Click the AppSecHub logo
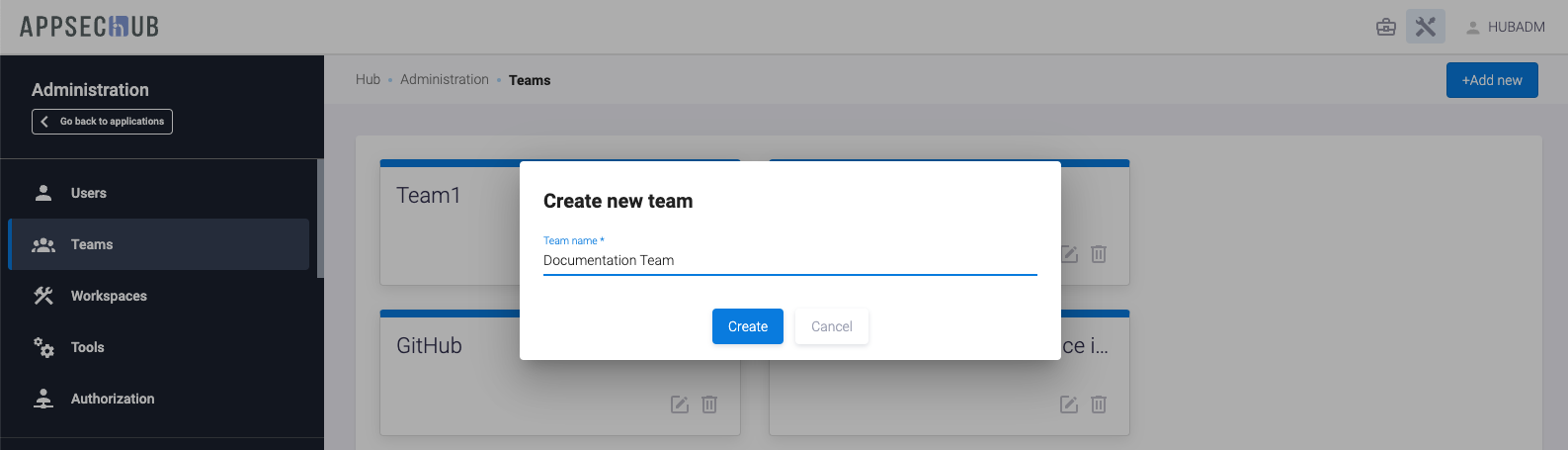Viewport: 1568px width, 450px height. pyautogui.click(x=90, y=27)
